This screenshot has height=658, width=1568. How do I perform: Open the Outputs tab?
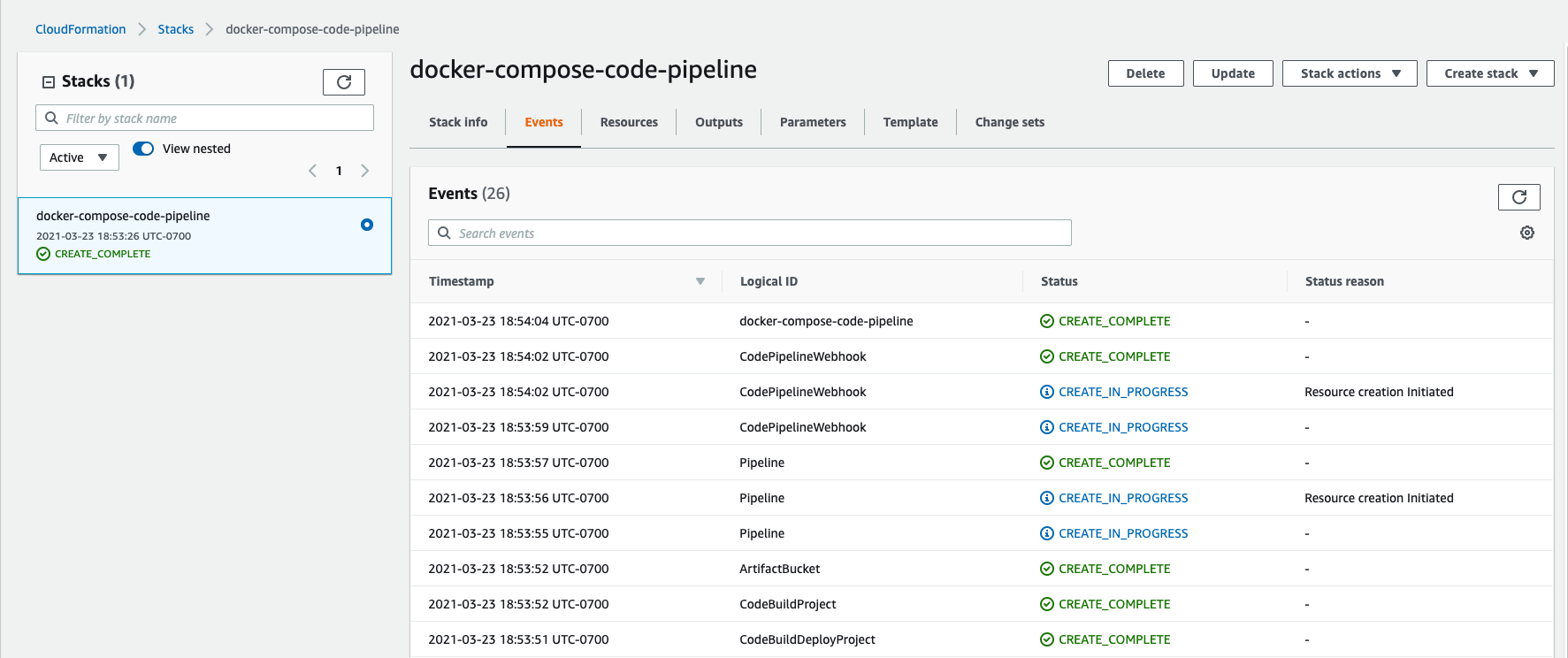coord(719,122)
